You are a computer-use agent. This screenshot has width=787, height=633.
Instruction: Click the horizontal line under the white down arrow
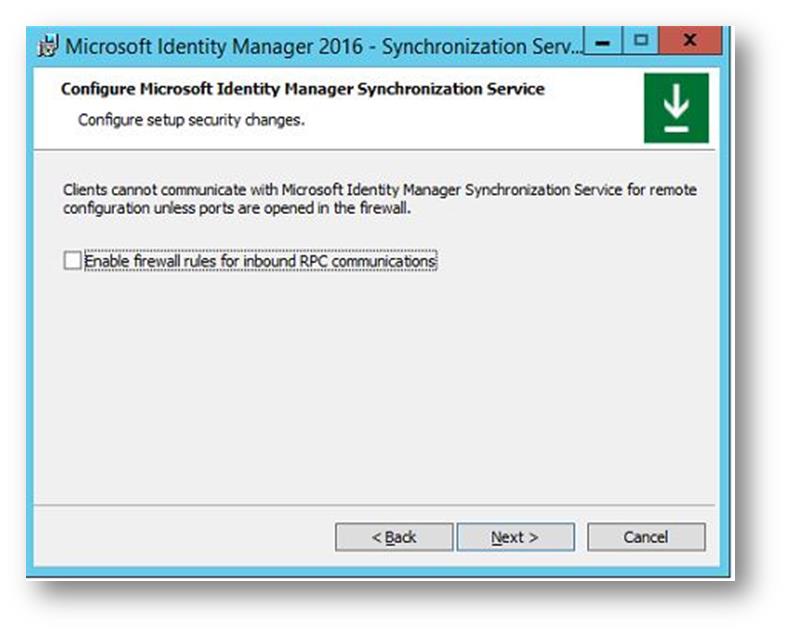676,130
